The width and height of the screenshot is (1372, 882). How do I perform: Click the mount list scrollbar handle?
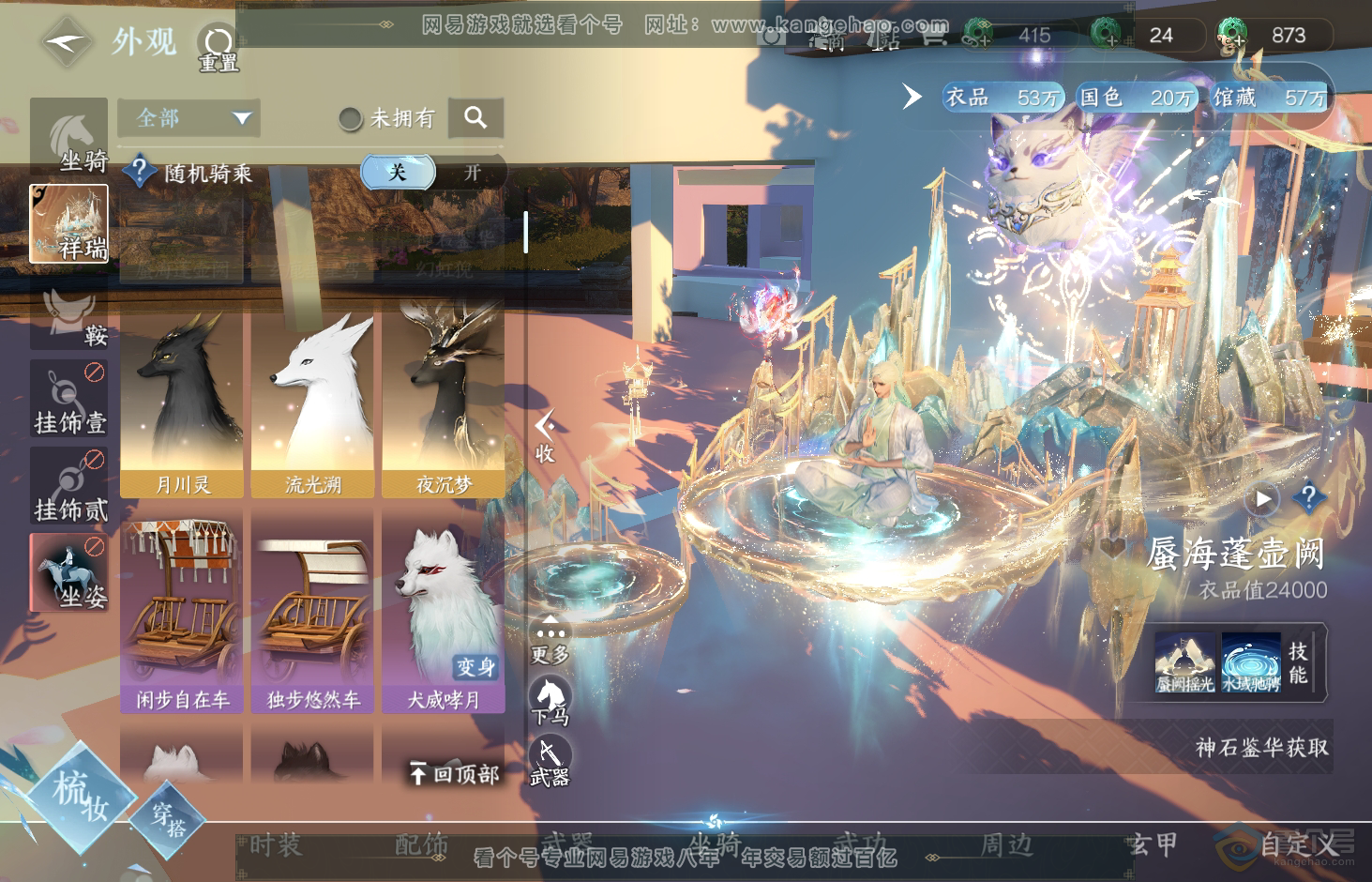(x=525, y=232)
